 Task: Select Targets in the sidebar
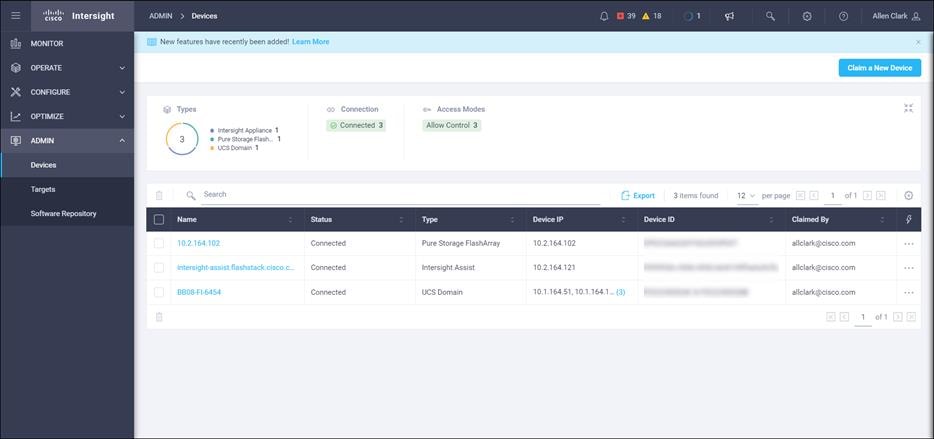(x=67, y=189)
